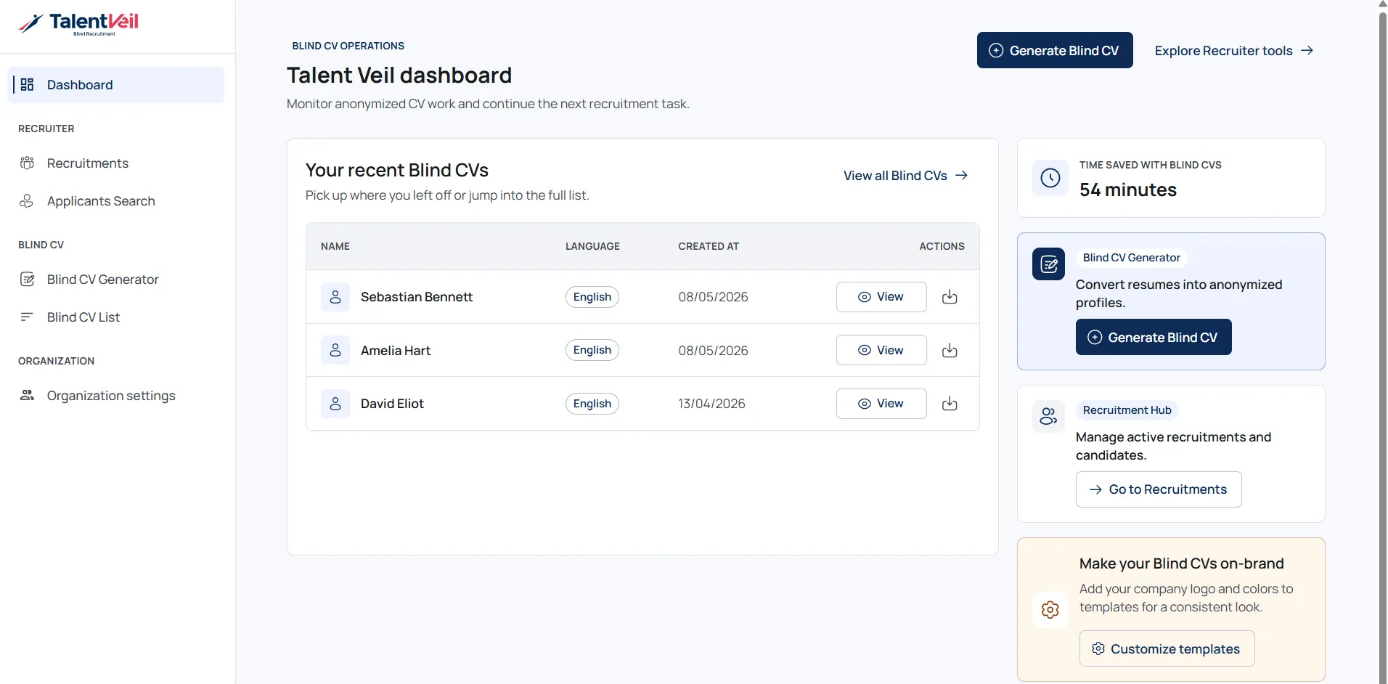Click arrow beside Explore Recruiter tools
This screenshot has height=684, width=1388.
point(1307,51)
